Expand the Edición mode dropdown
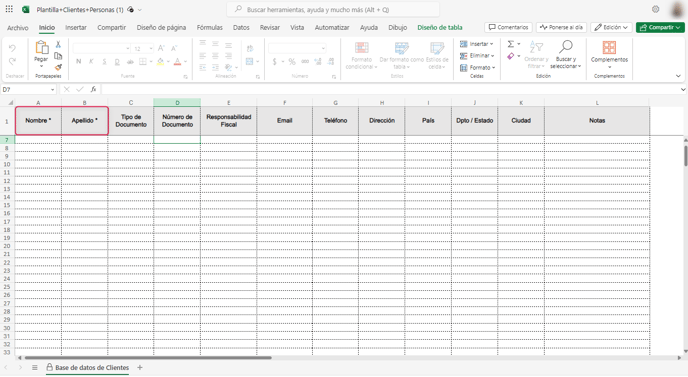688x377 pixels. pyautogui.click(x=611, y=27)
